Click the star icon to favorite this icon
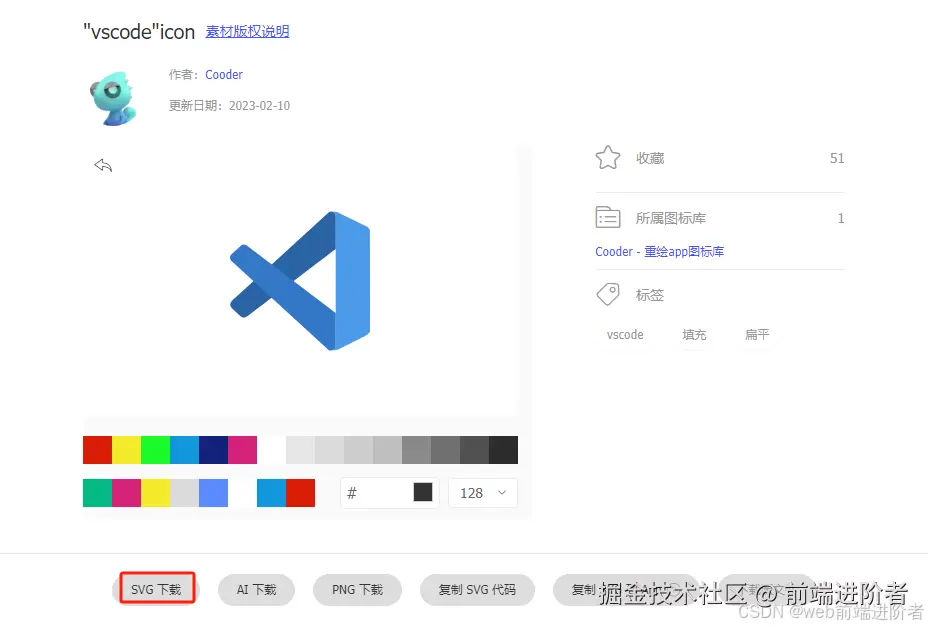The image size is (928, 627). click(608, 157)
